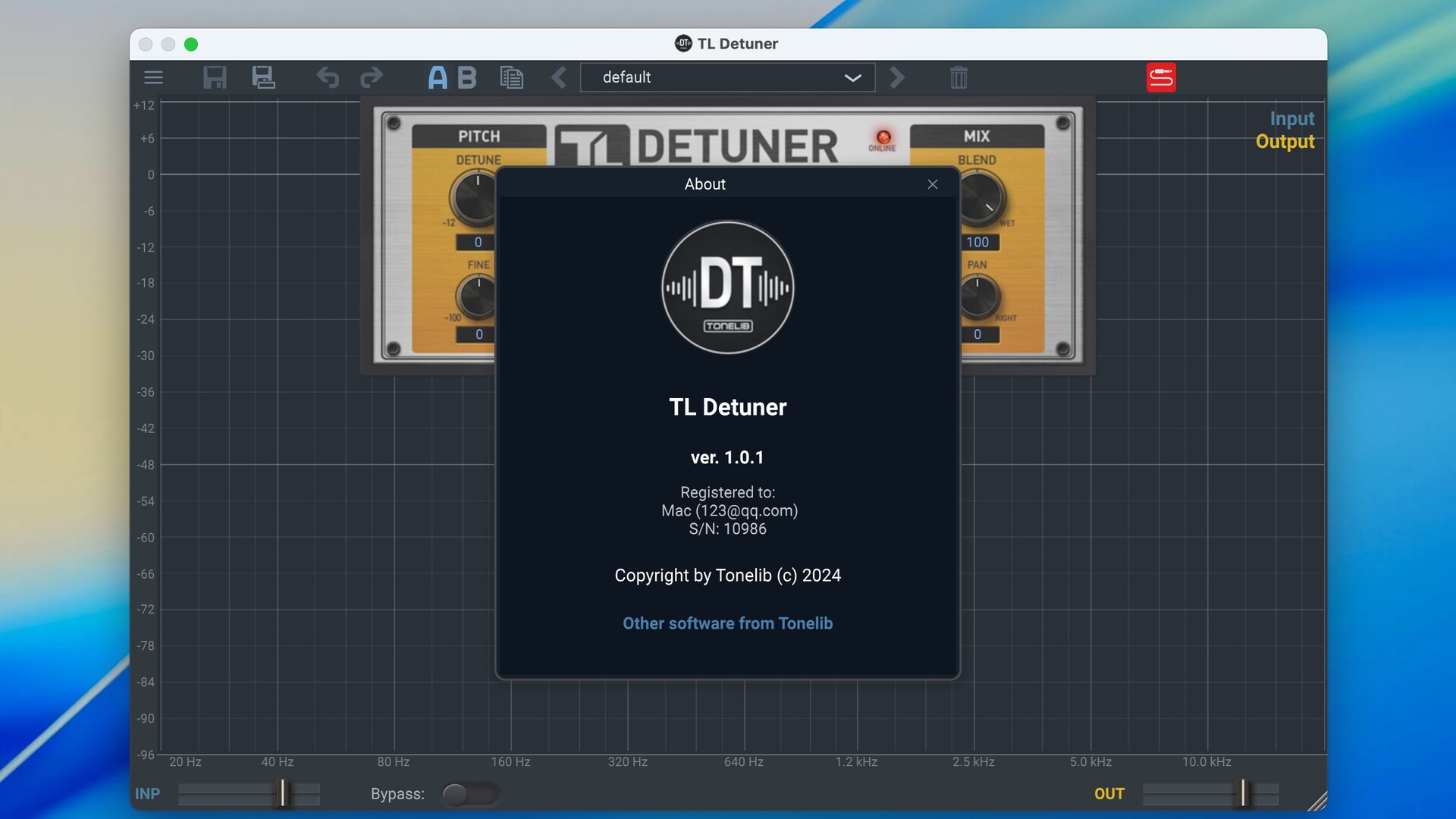Click the green fullscreen window button

pyautogui.click(x=191, y=45)
